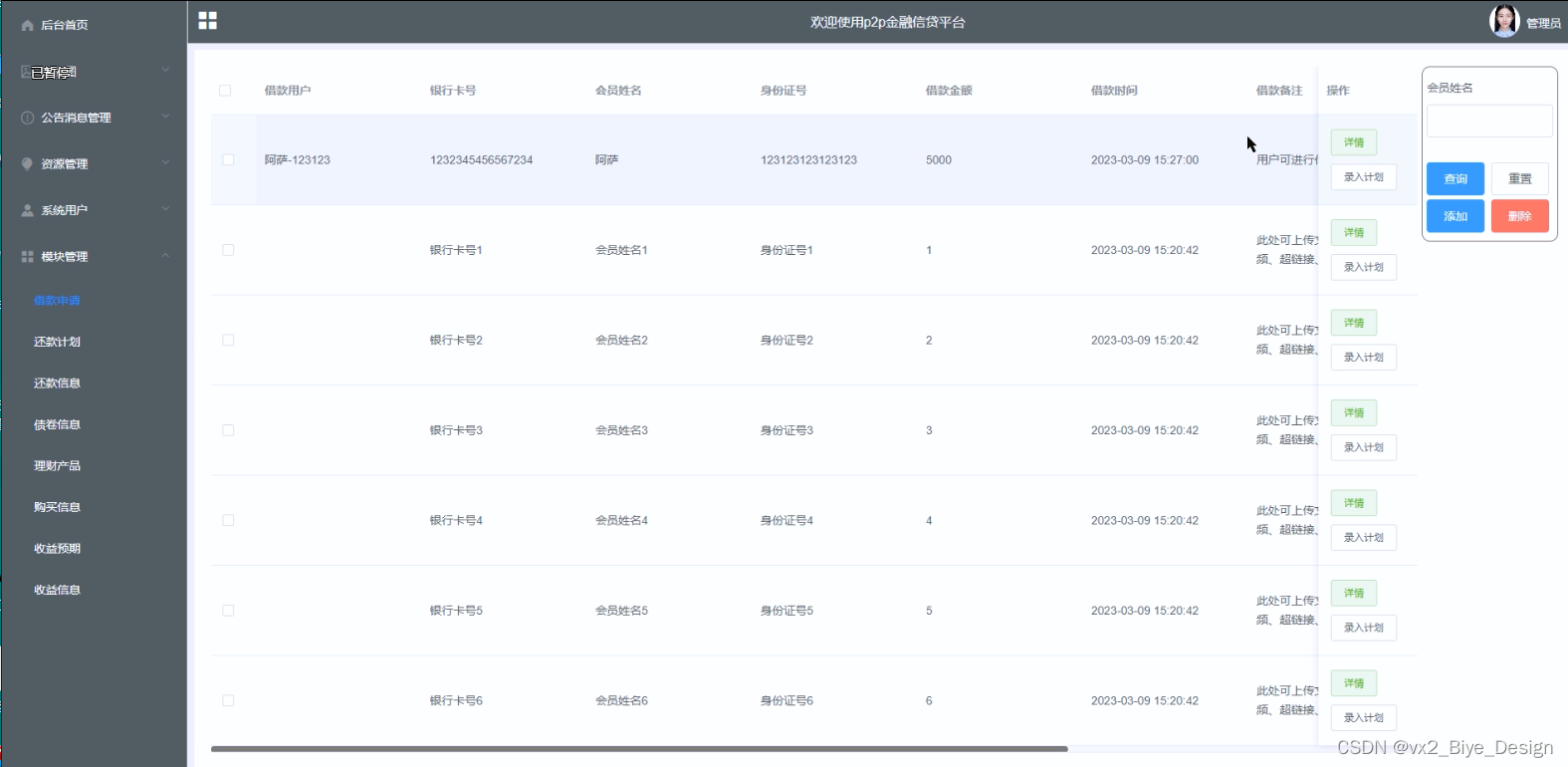Click the home icon beside 后台首页
This screenshot has width=1568, height=767.
point(28,25)
